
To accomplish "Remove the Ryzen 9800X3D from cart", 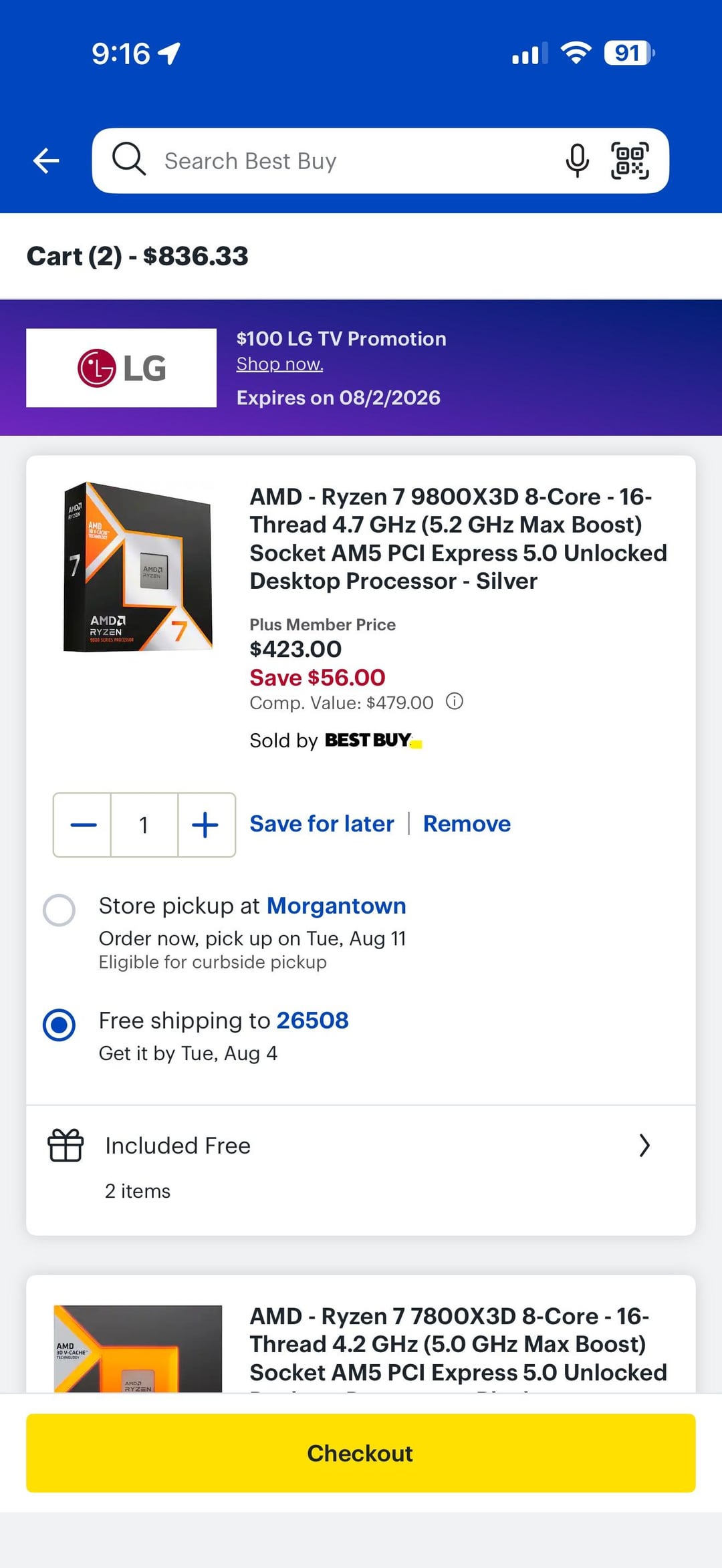I will tap(467, 824).
